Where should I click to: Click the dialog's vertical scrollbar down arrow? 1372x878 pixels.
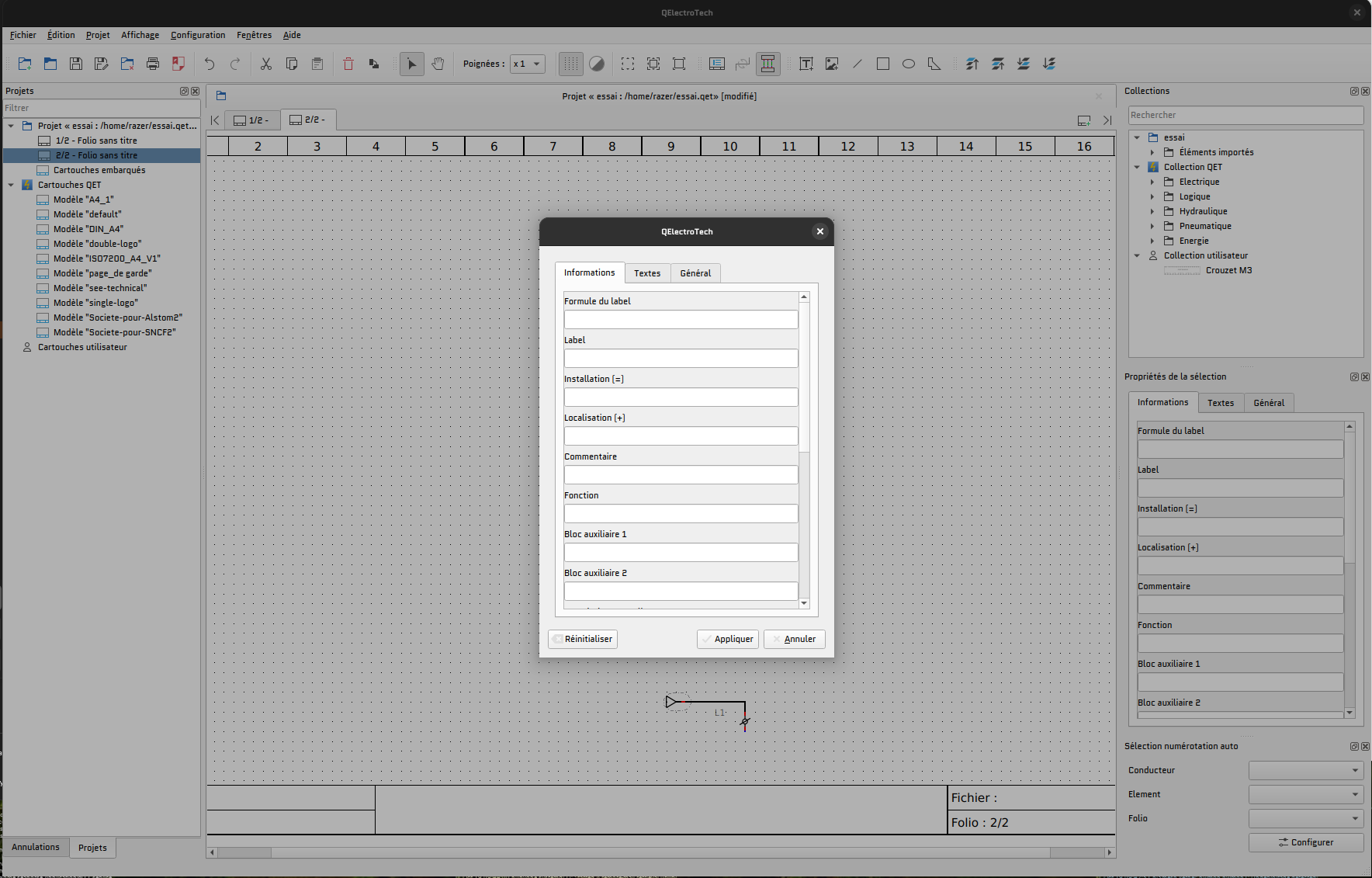(804, 603)
